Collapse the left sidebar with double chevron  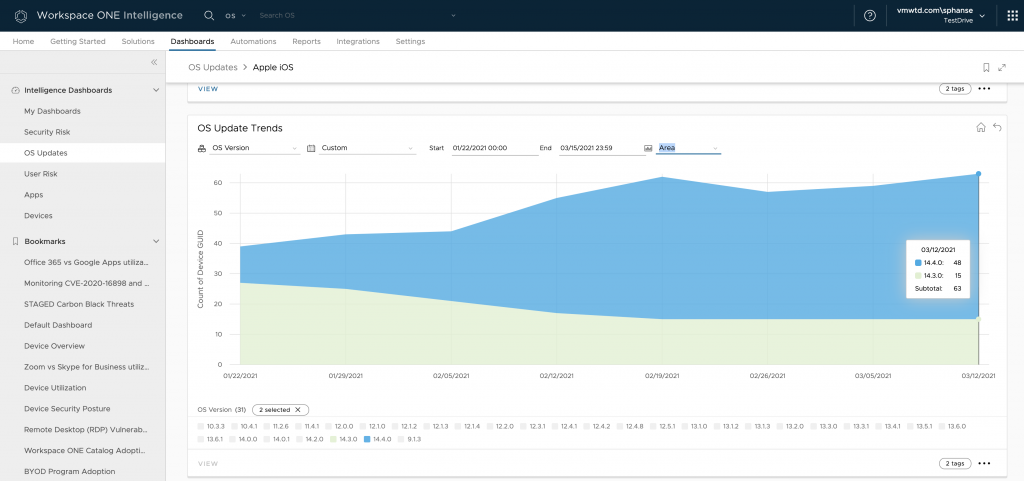[x=154, y=62]
